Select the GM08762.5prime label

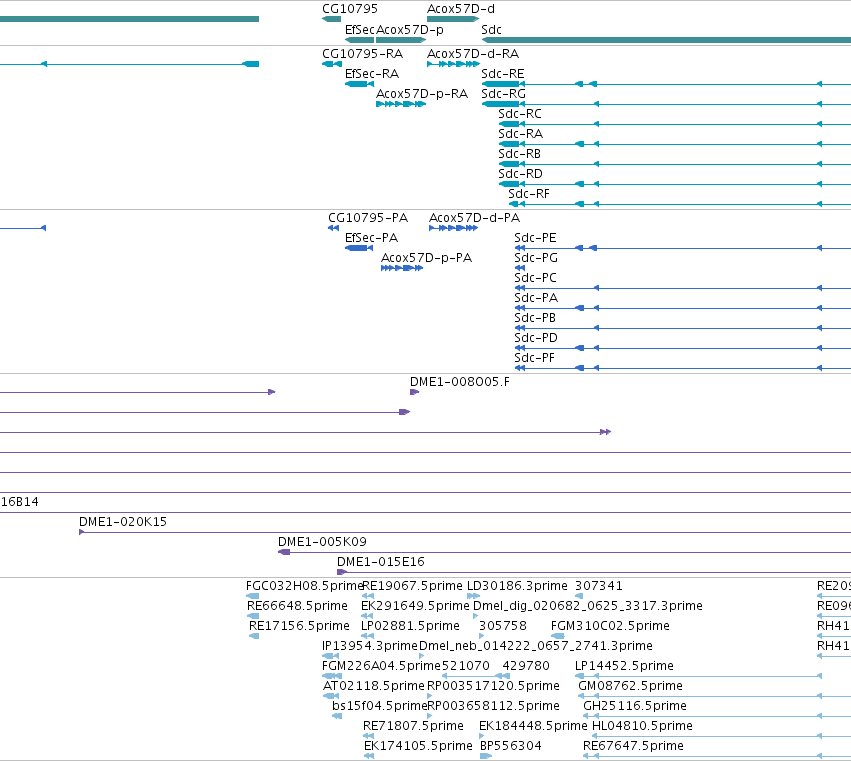[630, 687]
